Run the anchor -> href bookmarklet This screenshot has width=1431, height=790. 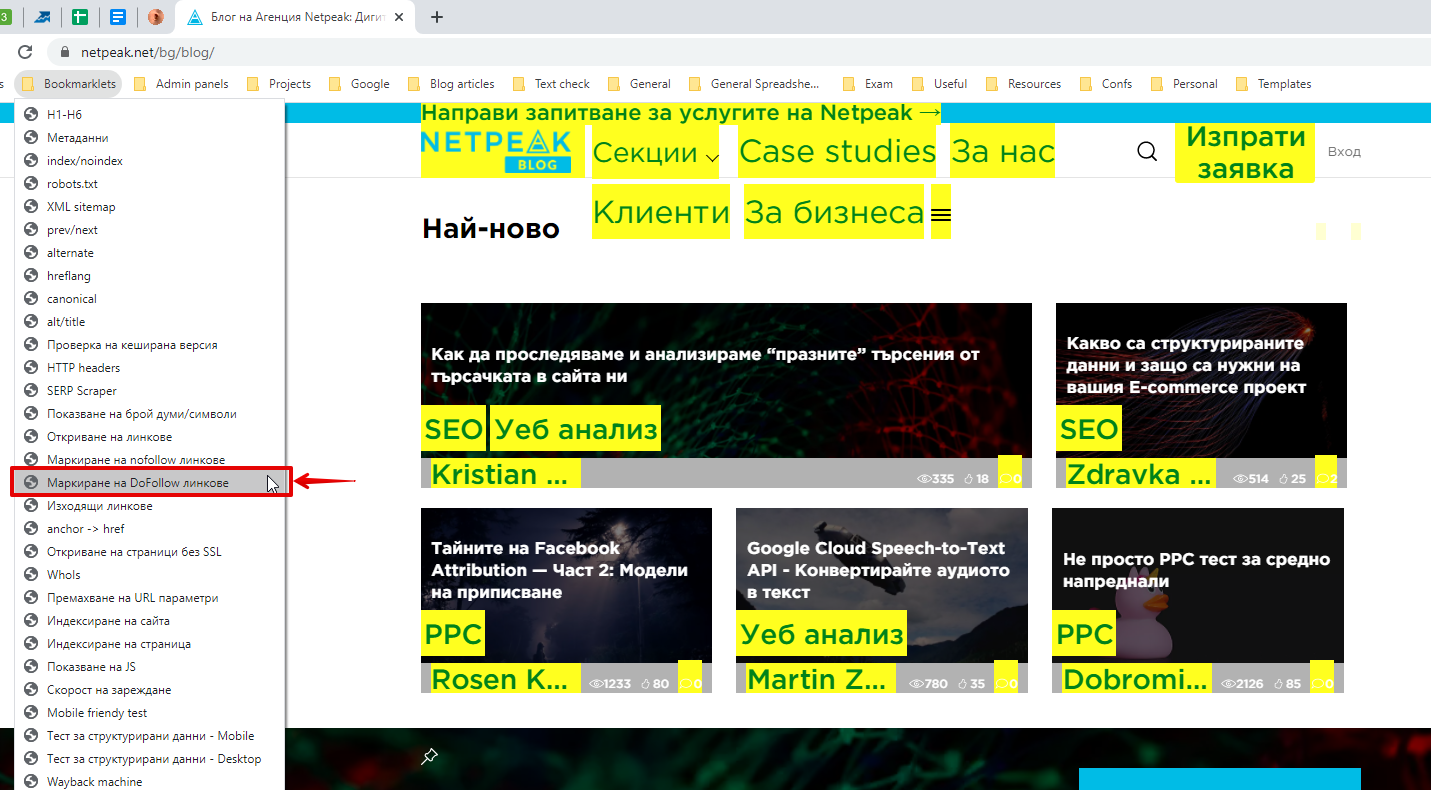(150, 529)
